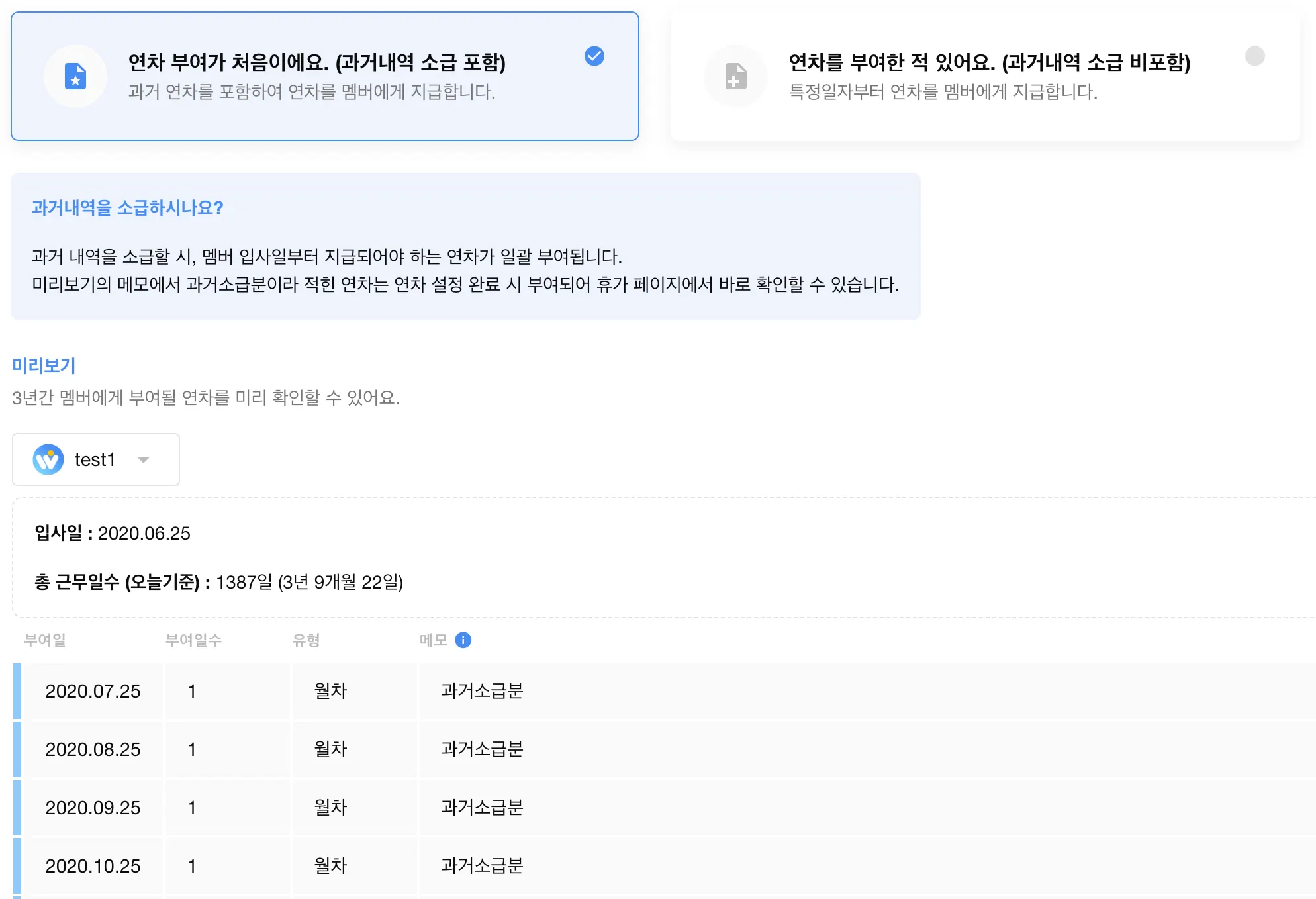
Task: Click the dropdown arrow next to test1
Action: click(x=144, y=460)
